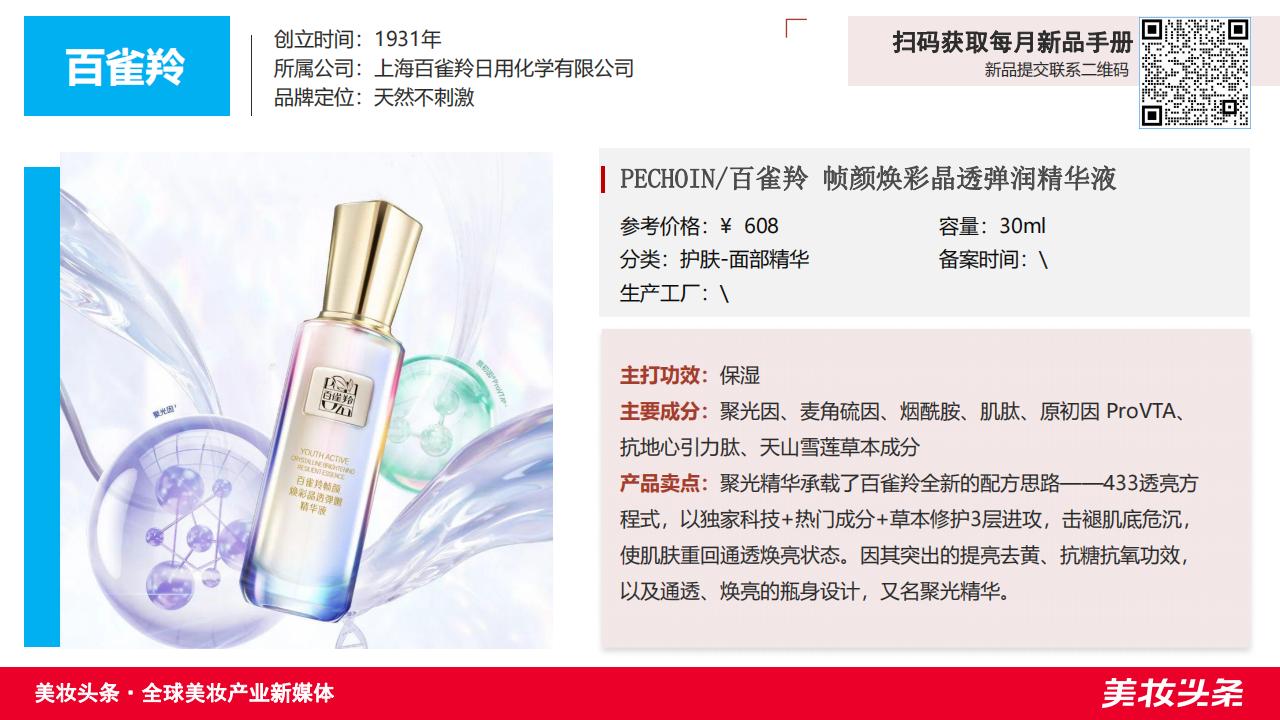Click the product title 帧颜焕彩晶透弹润精华液
The height and width of the screenshot is (720, 1280).
pos(969,179)
